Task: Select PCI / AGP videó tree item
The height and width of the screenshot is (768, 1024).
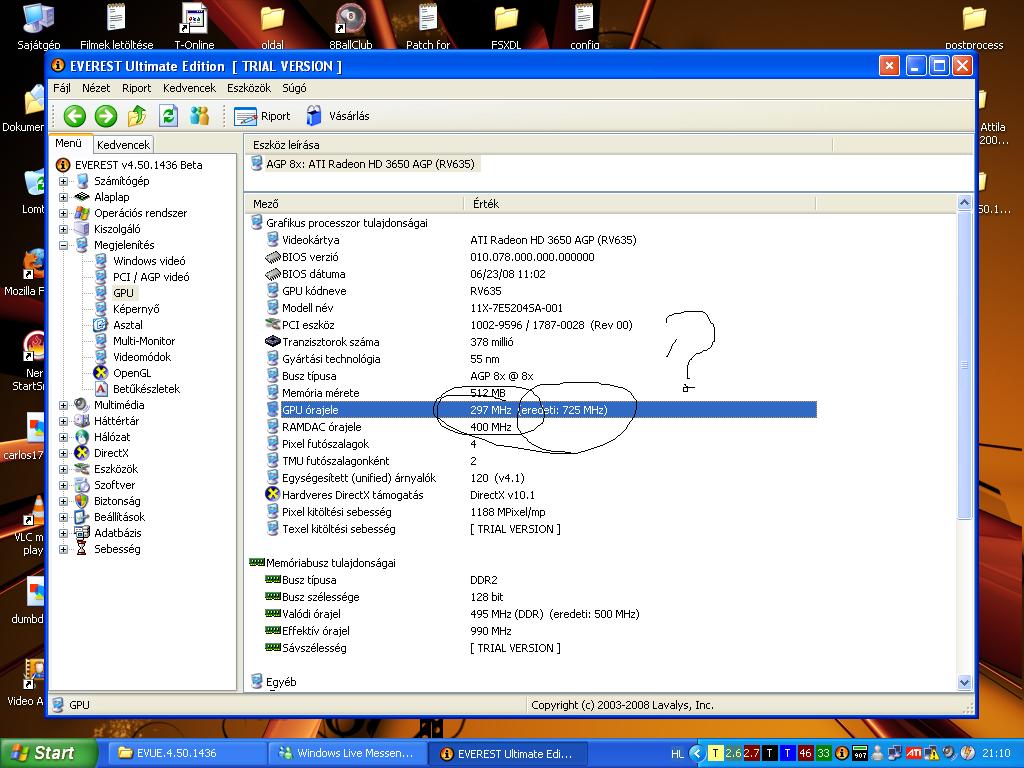Action: (151, 277)
